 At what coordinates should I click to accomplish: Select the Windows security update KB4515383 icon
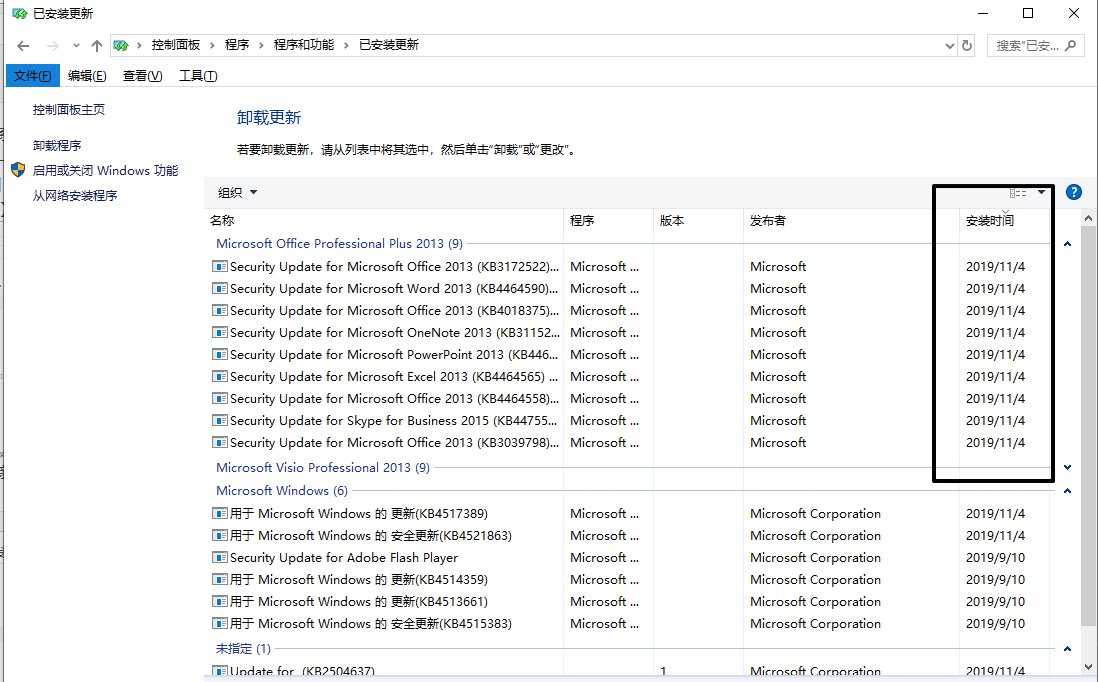point(220,624)
